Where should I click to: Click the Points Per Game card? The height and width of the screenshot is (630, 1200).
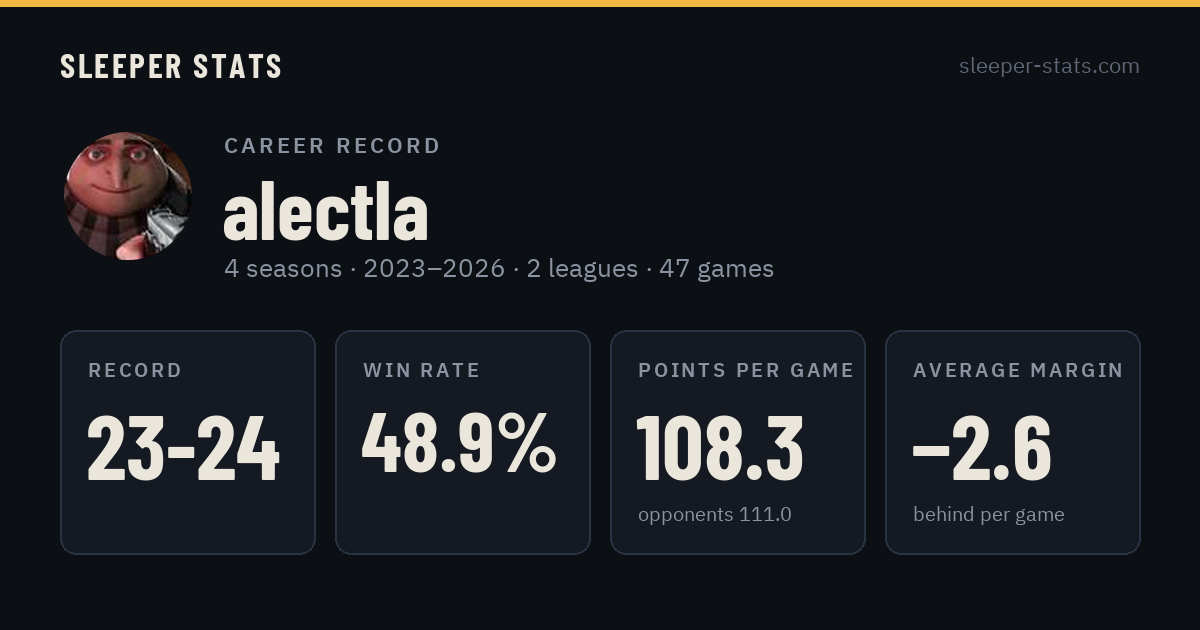point(738,442)
